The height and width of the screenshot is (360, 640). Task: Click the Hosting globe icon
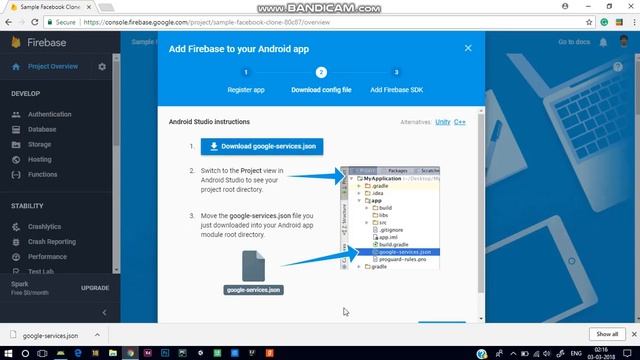point(16,160)
